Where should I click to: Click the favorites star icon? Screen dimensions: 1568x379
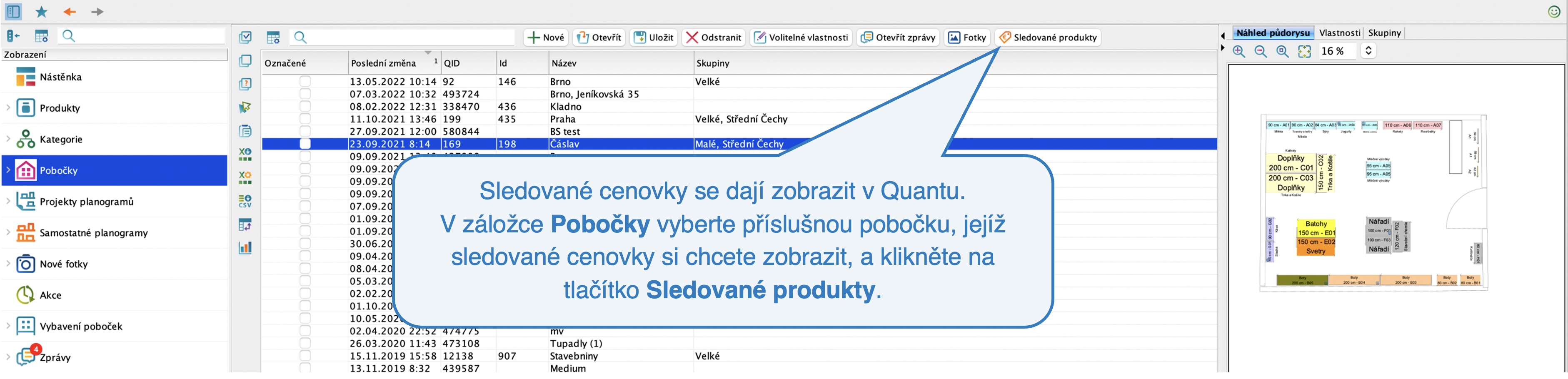41,12
